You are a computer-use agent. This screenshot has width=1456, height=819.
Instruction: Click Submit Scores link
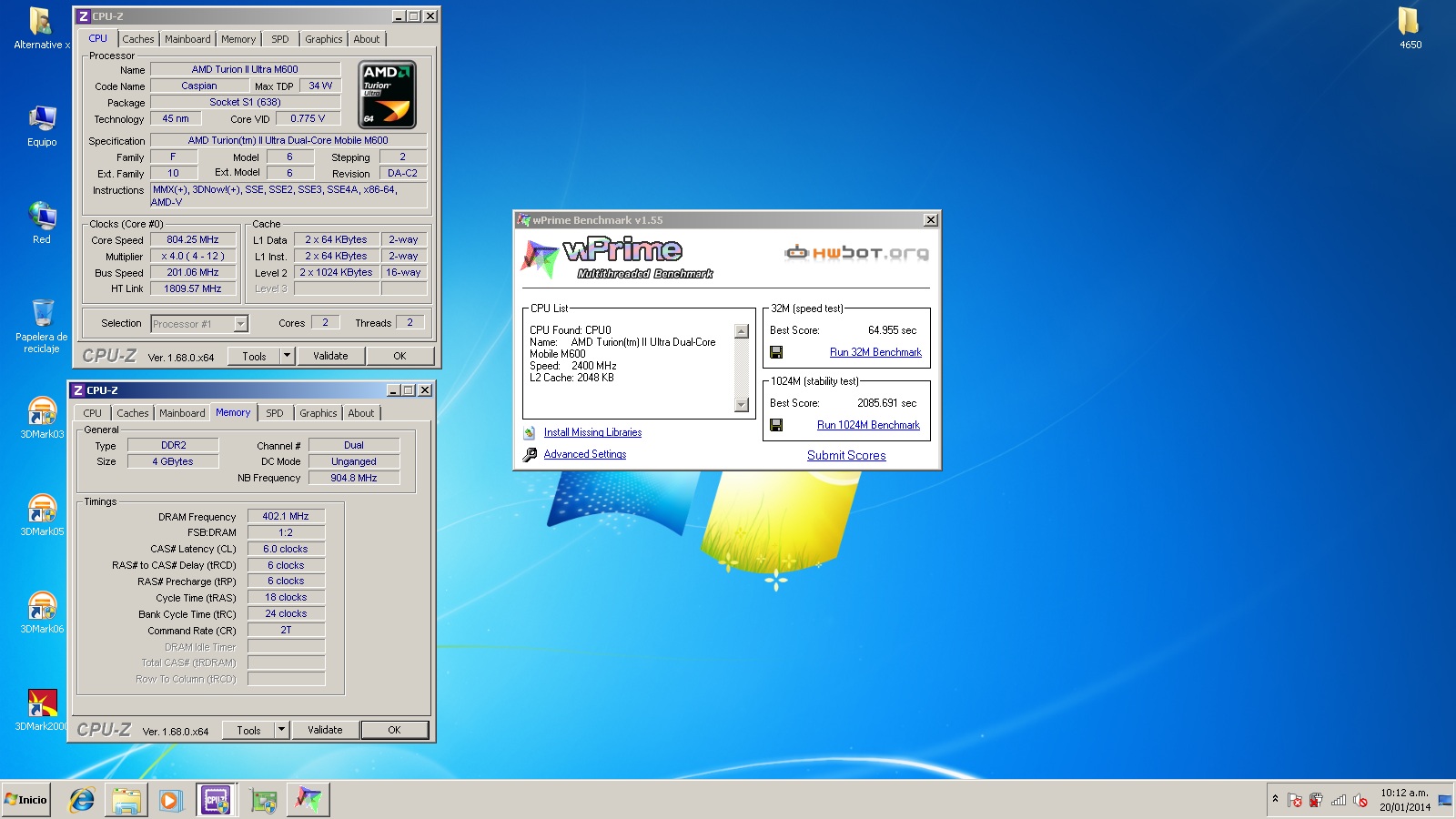point(846,456)
